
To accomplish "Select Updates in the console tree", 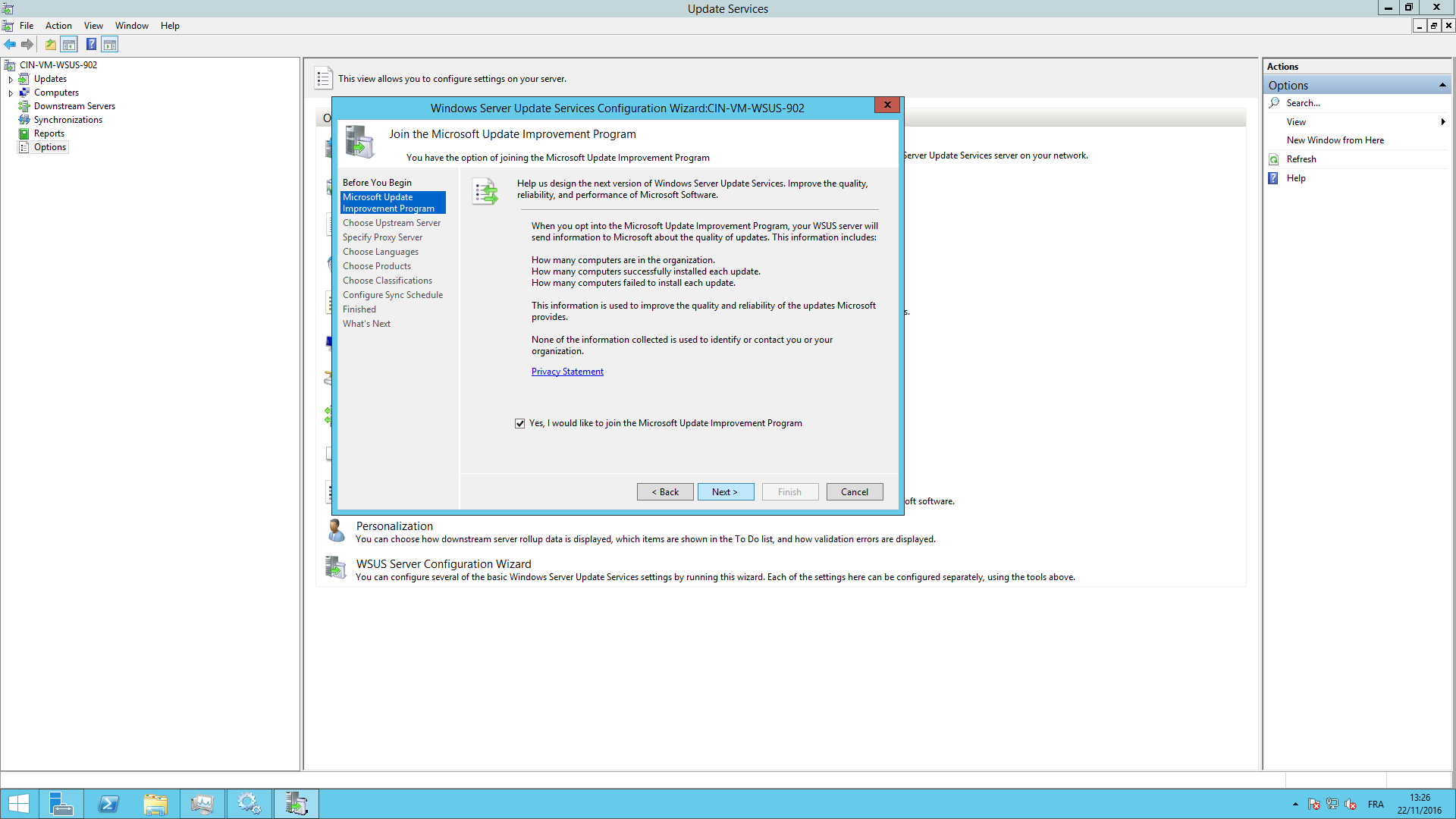I will pyautogui.click(x=50, y=79).
